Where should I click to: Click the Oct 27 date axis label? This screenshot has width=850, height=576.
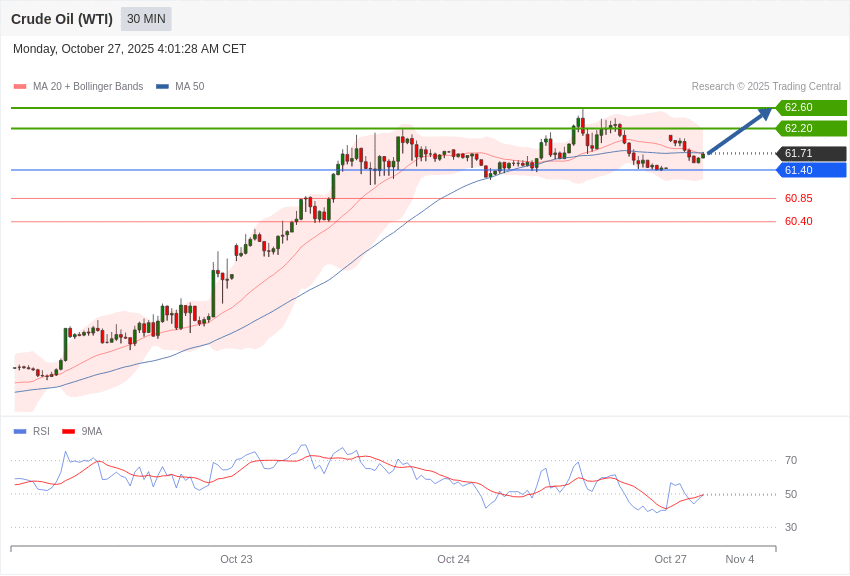point(670,559)
